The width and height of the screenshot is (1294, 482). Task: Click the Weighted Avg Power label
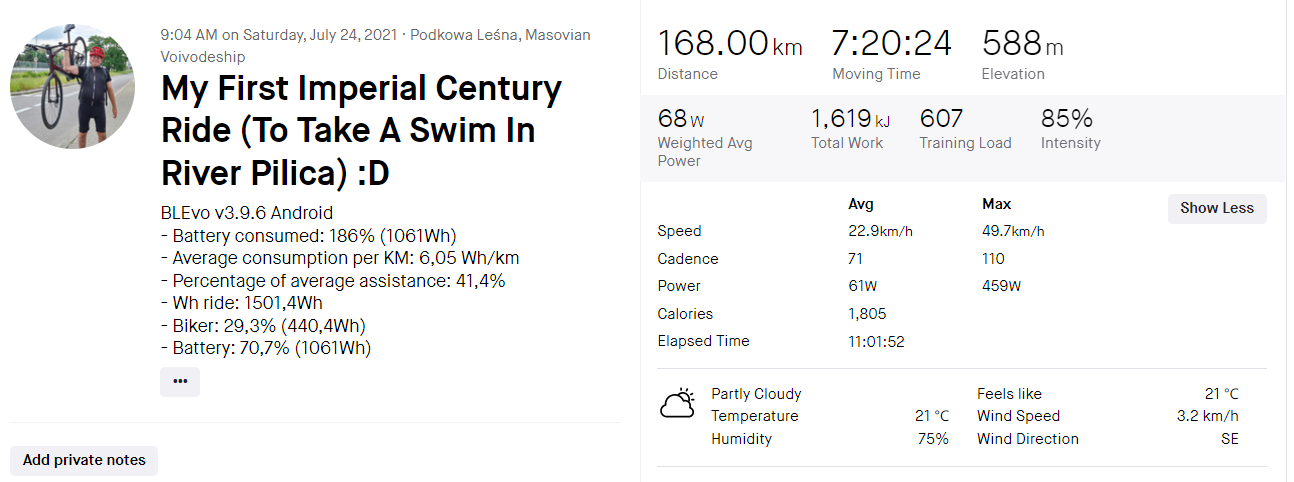click(x=704, y=152)
